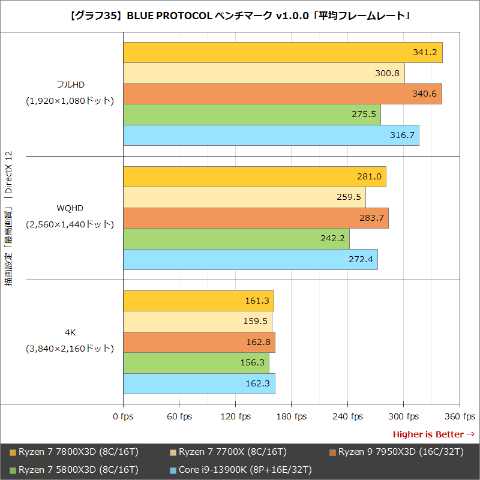The image size is (480, 480).
Task: Click the 240 fps axis tick label
Action: tap(348, 417)
